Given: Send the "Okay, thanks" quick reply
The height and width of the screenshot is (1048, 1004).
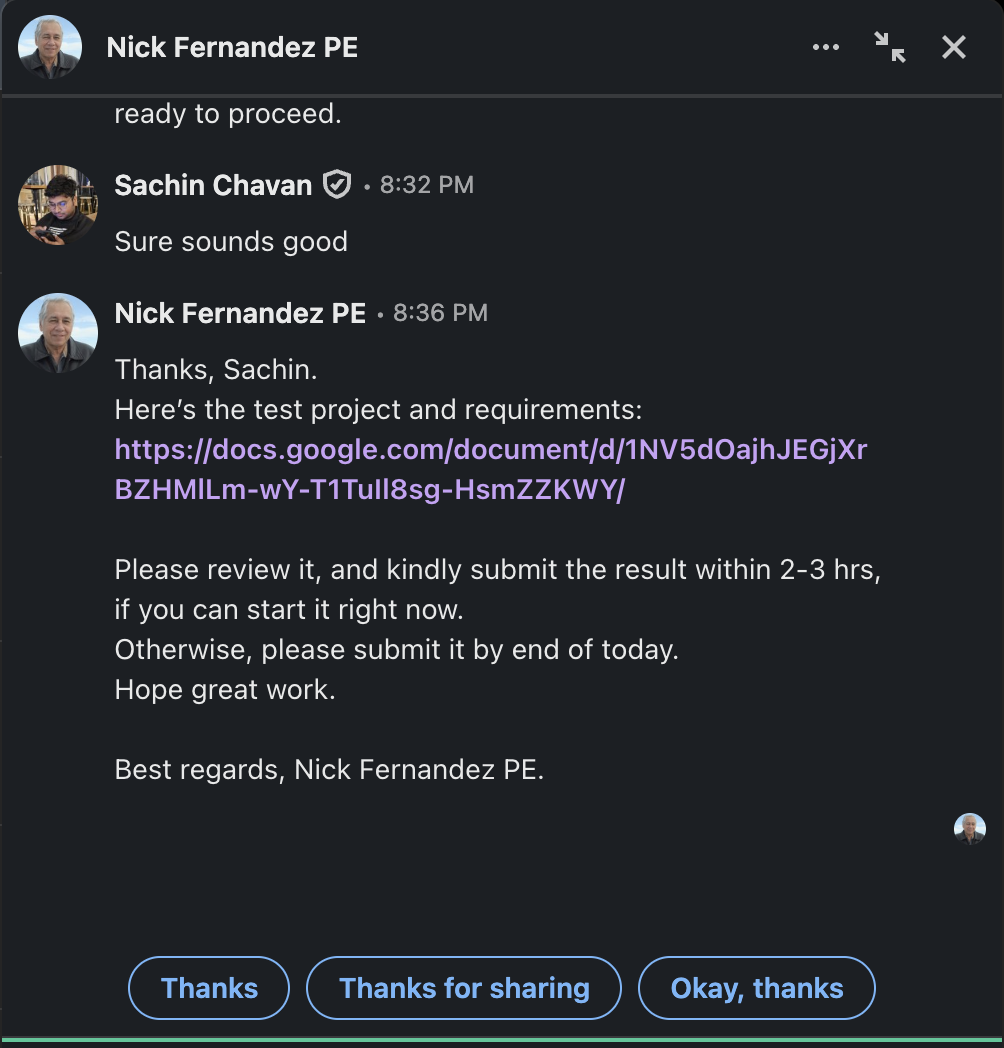Looking at the screenshot, I should point(757,988).
